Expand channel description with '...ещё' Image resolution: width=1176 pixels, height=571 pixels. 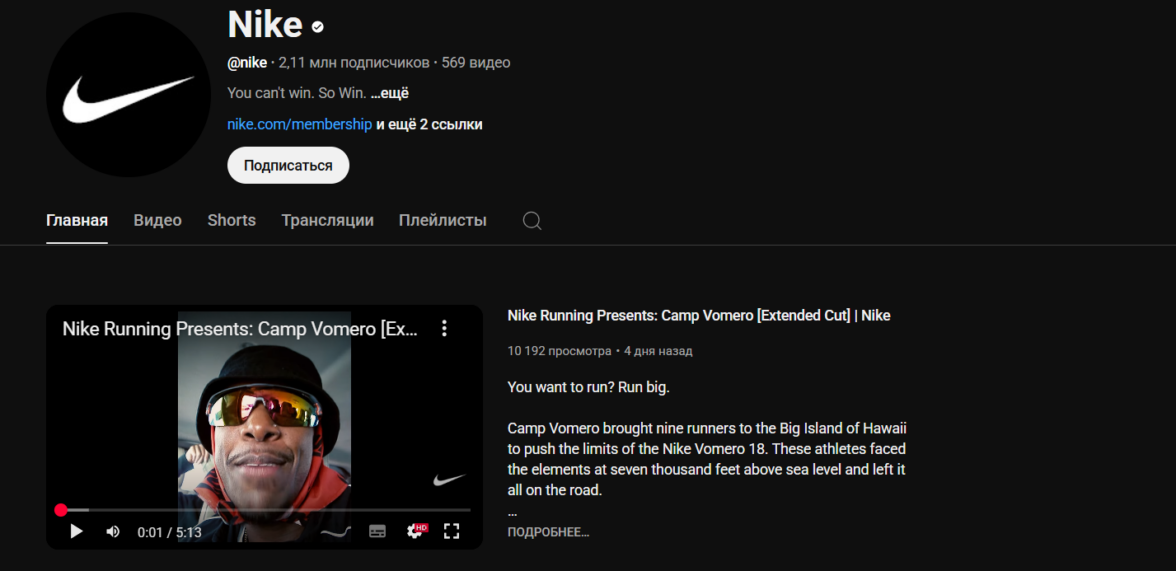coord(389,94)
